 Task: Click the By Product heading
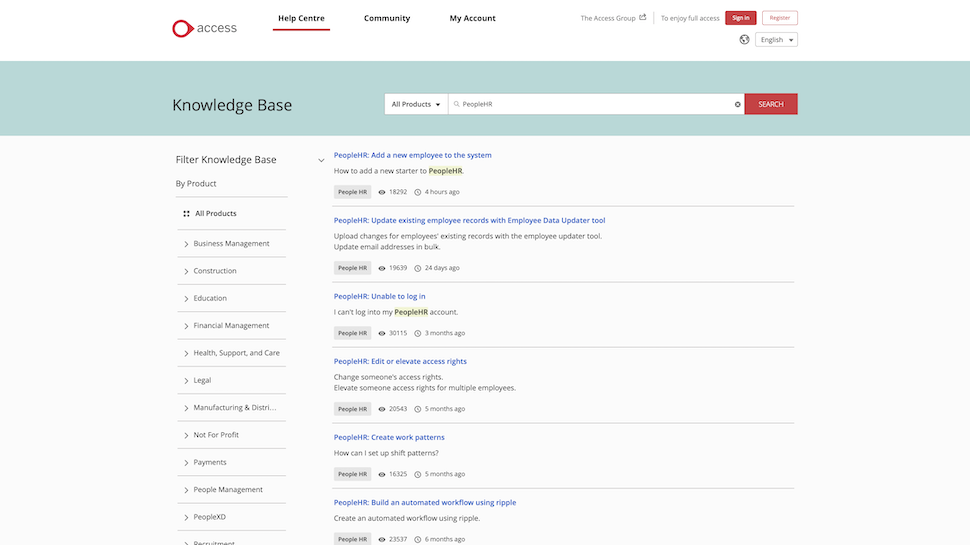click(x=196, y=184)
